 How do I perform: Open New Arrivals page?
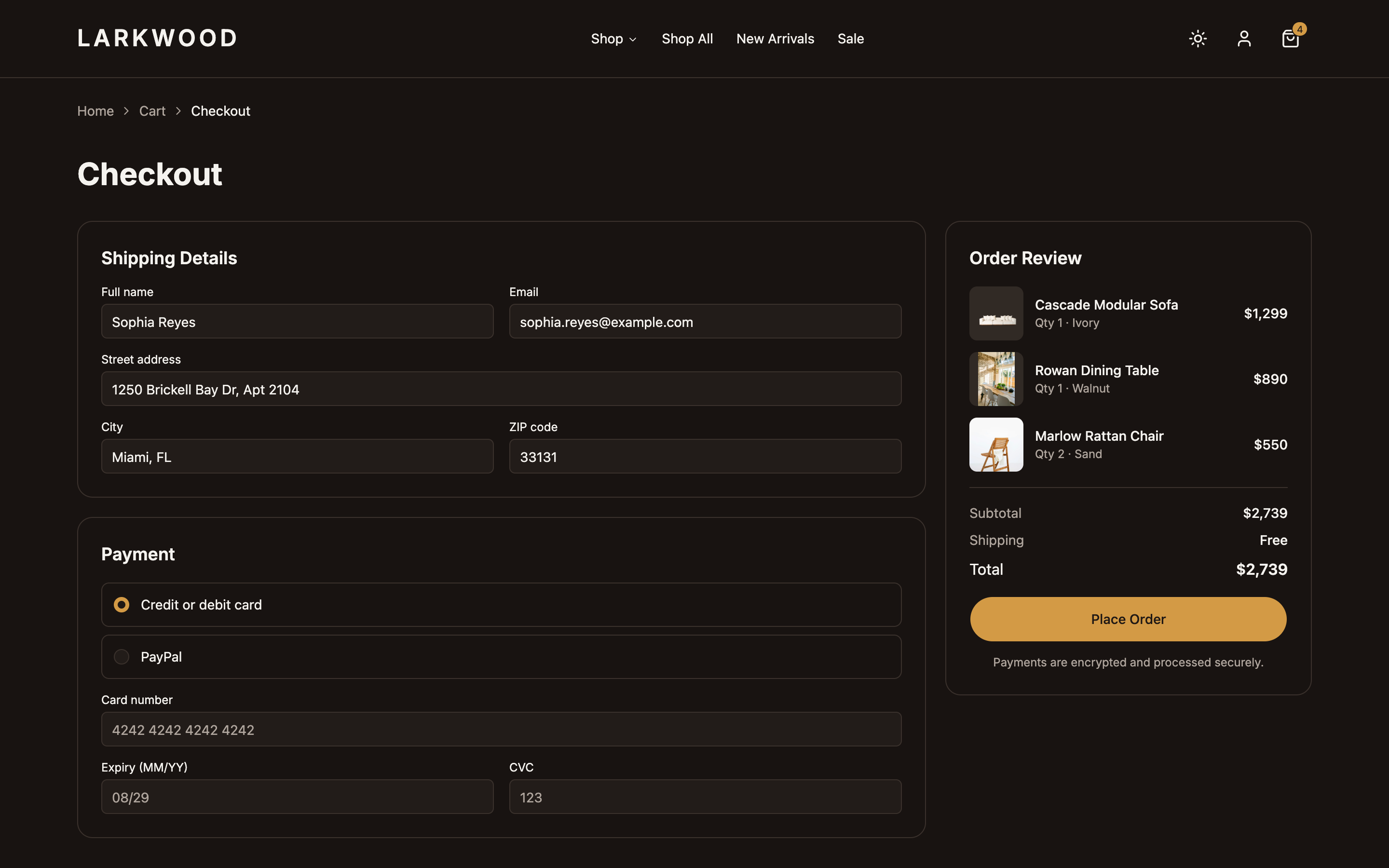coord(775,39)
